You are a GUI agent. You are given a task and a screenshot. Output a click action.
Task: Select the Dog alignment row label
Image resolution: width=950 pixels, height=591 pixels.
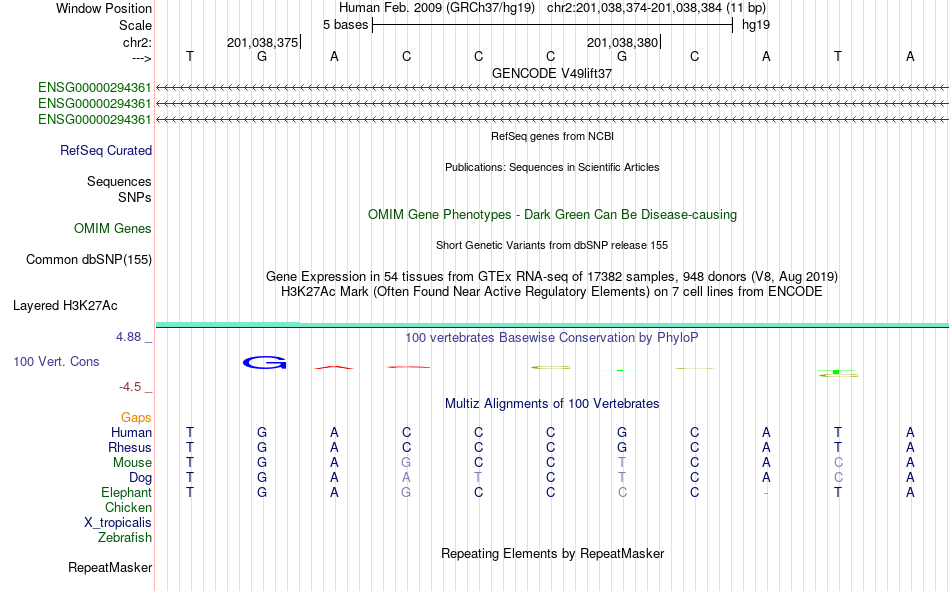(141, 478)
